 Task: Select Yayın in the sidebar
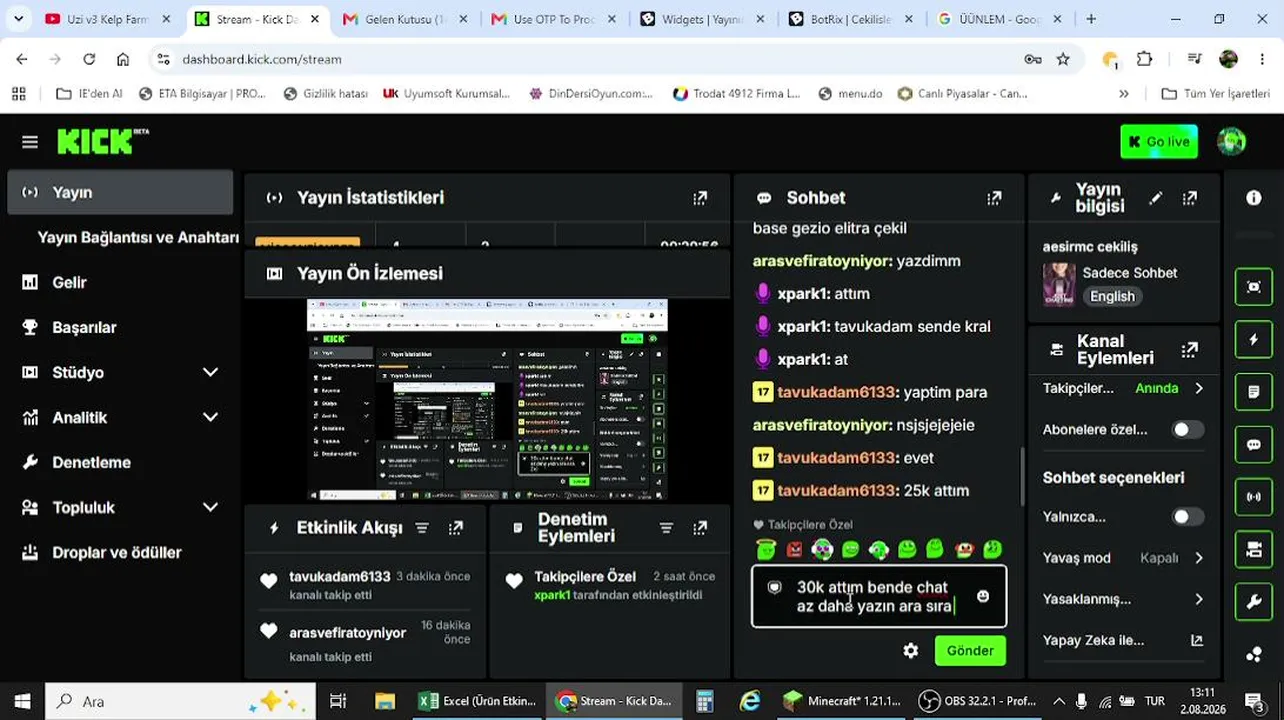120,192
